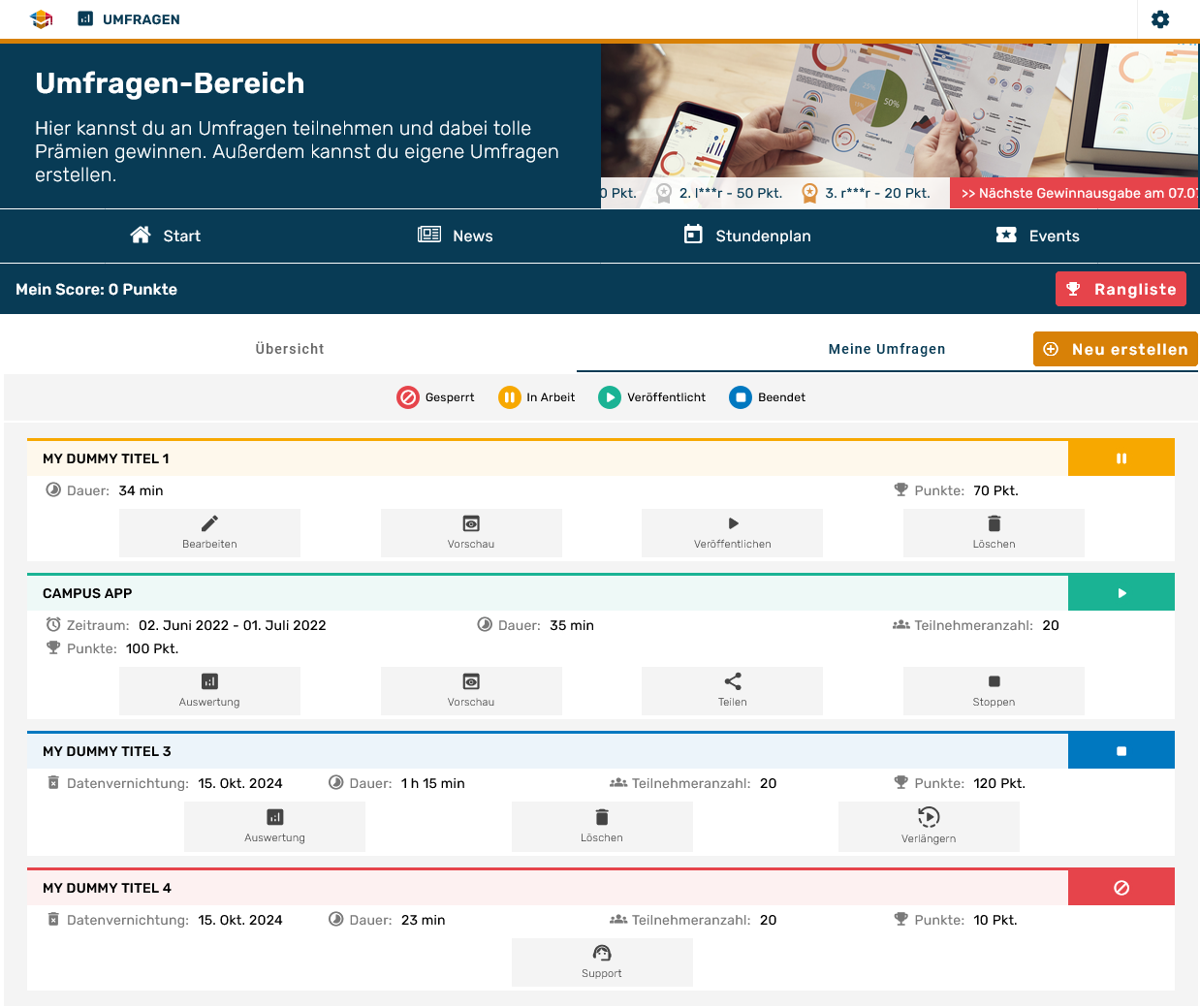Open the Rangliste leaderboard
The image size is (1200, 1008).
pos(1121,288)
